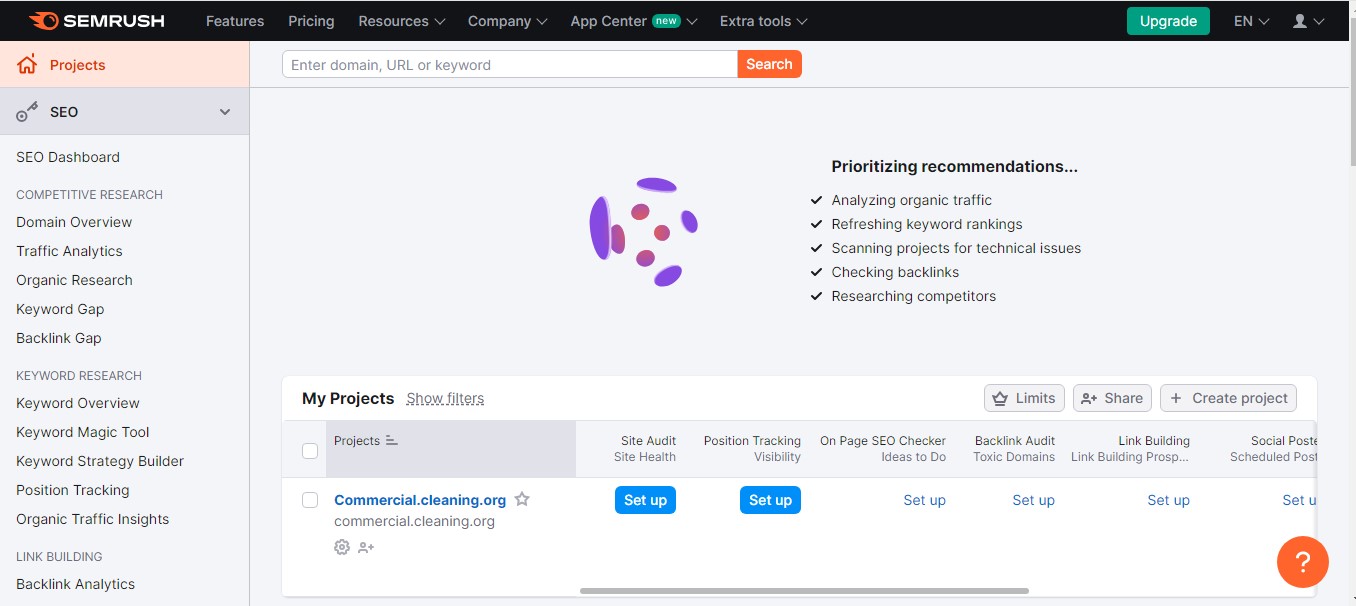Open the EN language selector

[x=1252, y=20]
